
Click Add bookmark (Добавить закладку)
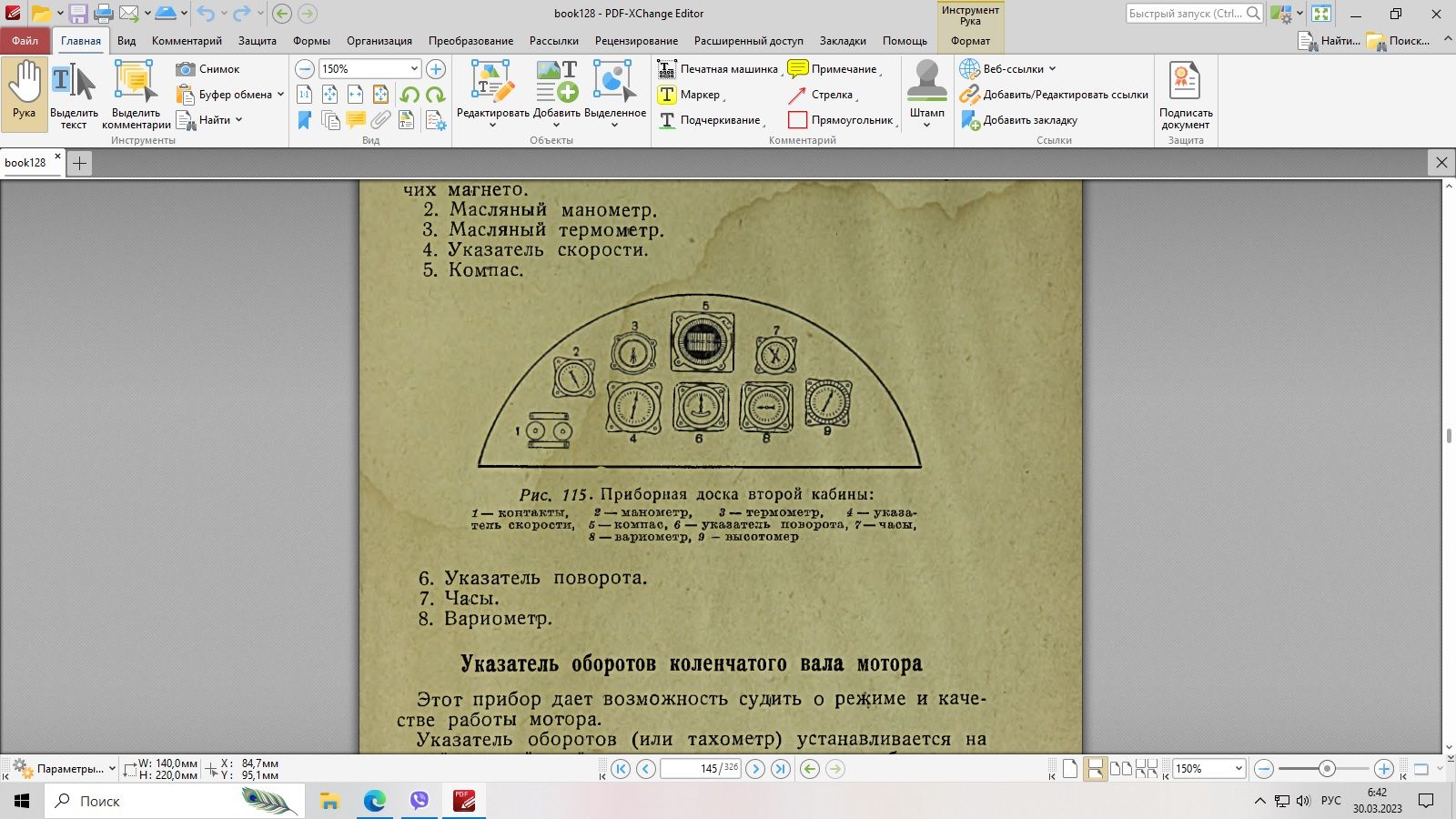[1019, 120]
